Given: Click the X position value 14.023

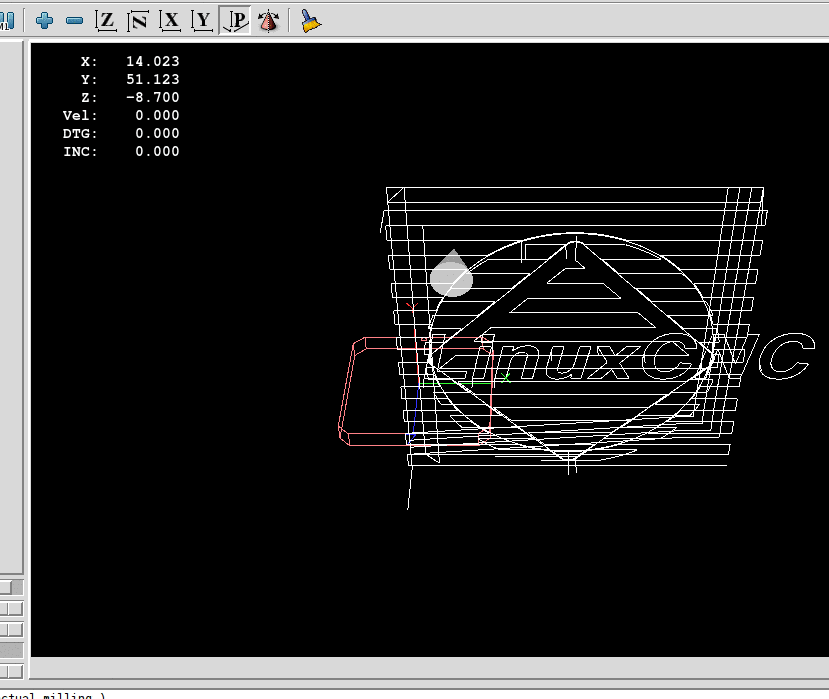Looking at the screenshot, I should pos(153,61).
